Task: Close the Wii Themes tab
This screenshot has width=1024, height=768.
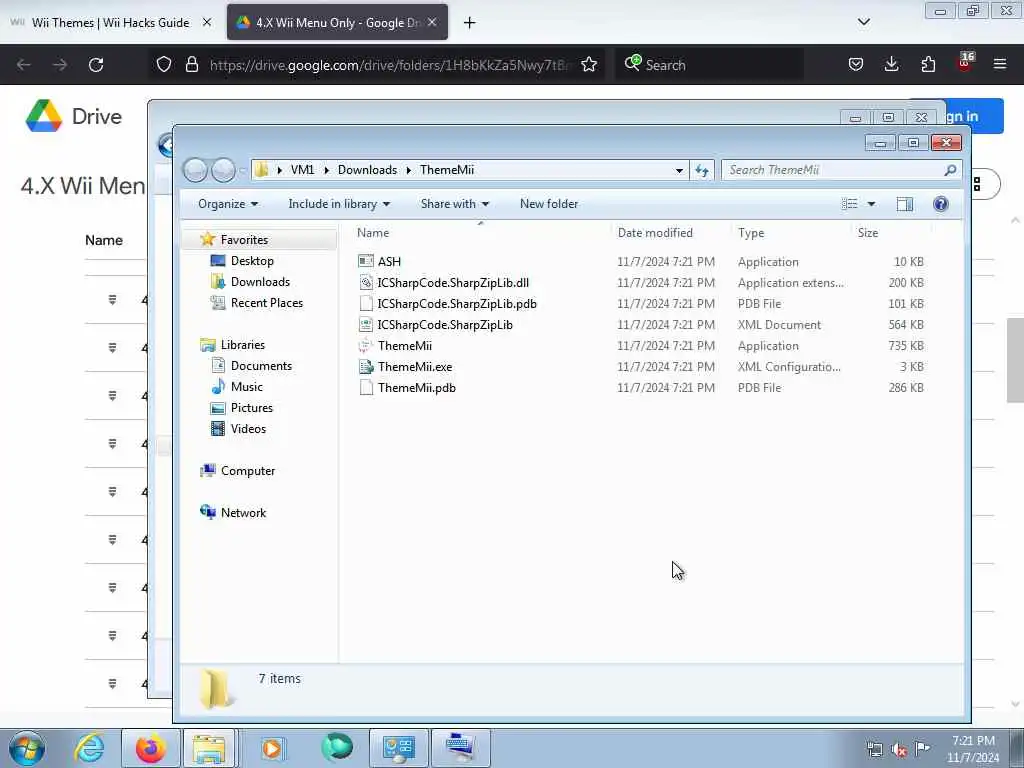Action: pos(207,22)
